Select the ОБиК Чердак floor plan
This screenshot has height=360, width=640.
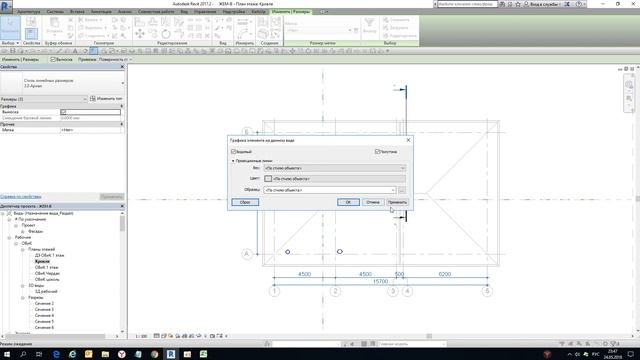coord(47,273)
